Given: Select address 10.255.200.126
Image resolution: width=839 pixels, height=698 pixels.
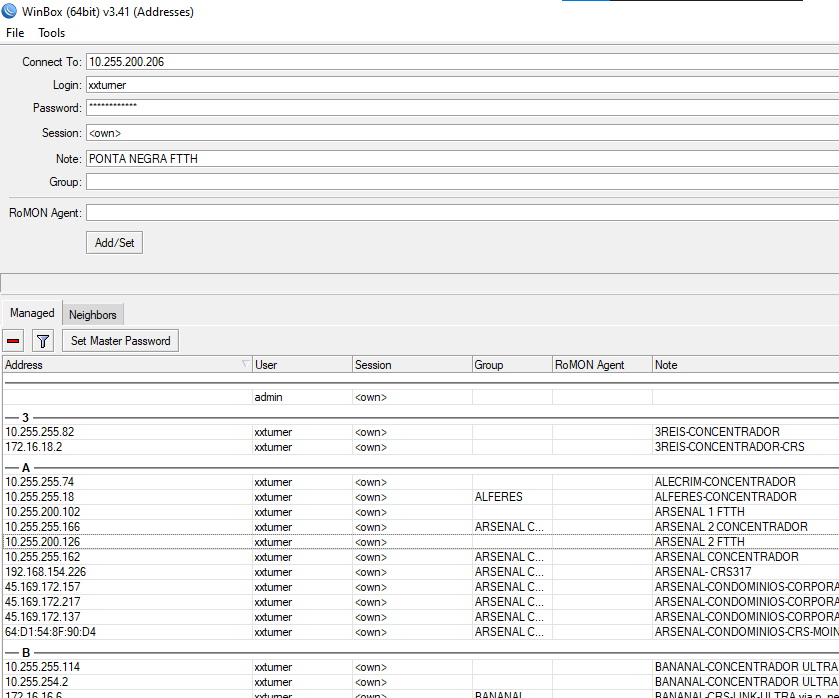Looking at the screenshot, I should point(43,542).
